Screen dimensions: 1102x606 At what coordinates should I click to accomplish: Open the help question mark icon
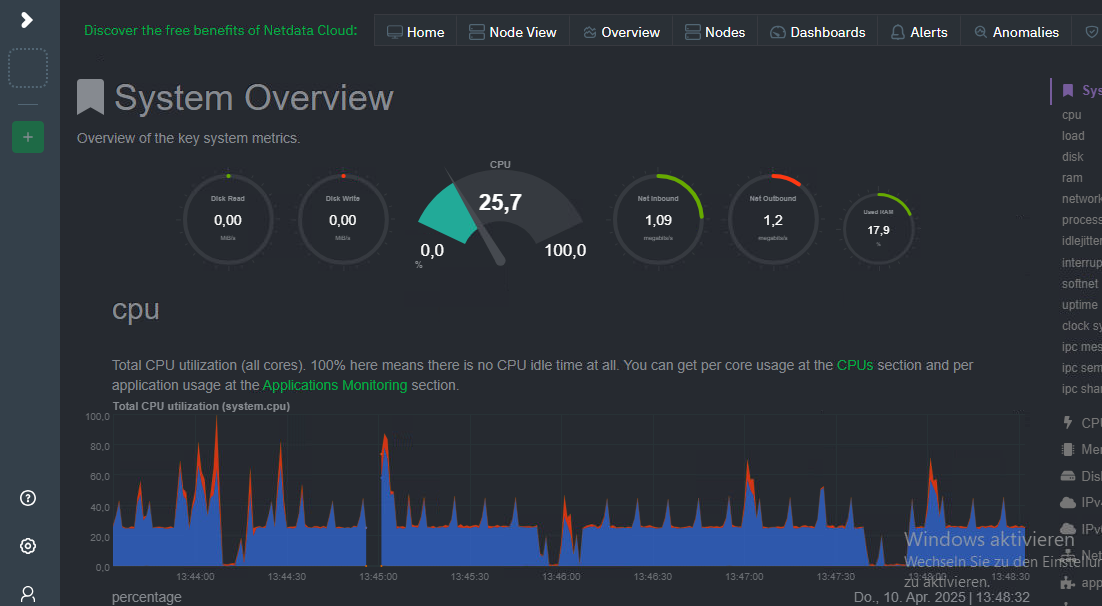pyautogui.click(x=28, y=498)
